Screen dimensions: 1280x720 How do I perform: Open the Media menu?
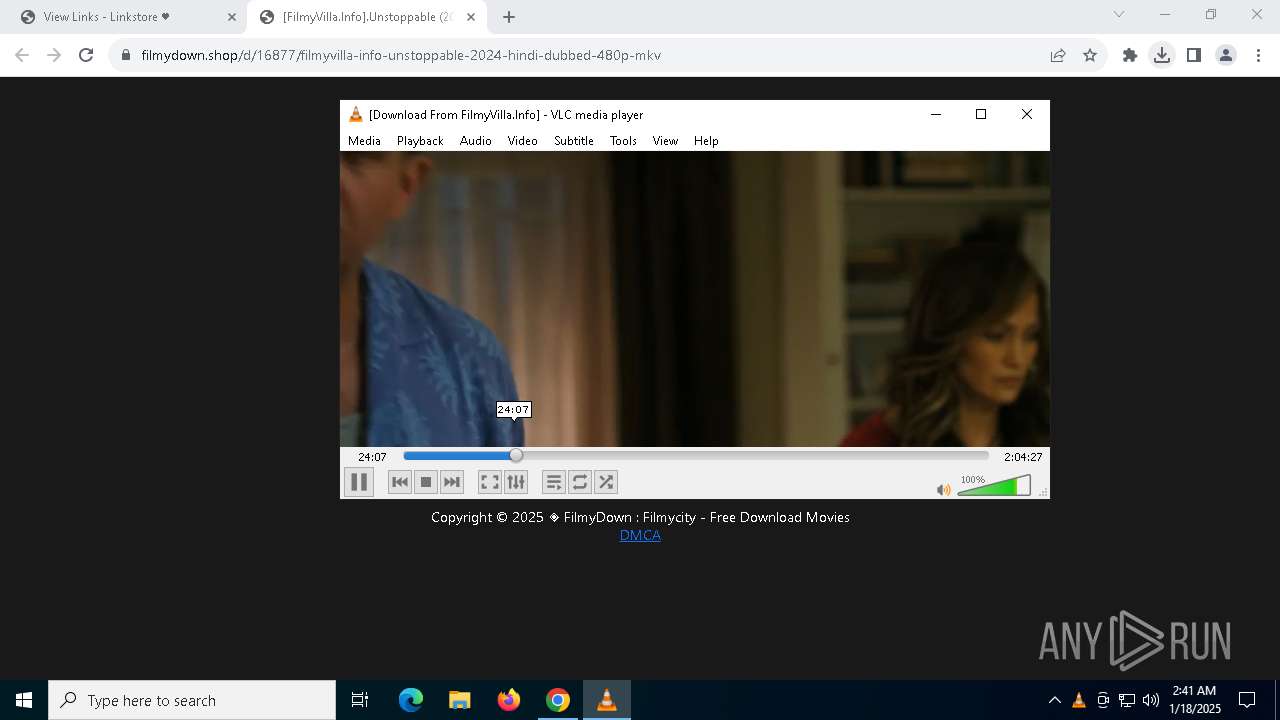[x=364, y=141]
